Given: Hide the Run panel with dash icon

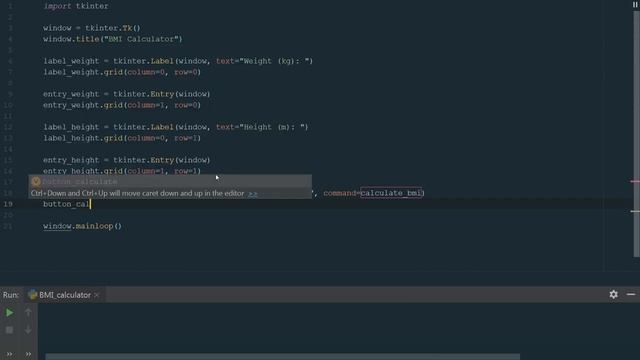Looking at the screenshot, I should coord(631,294).
